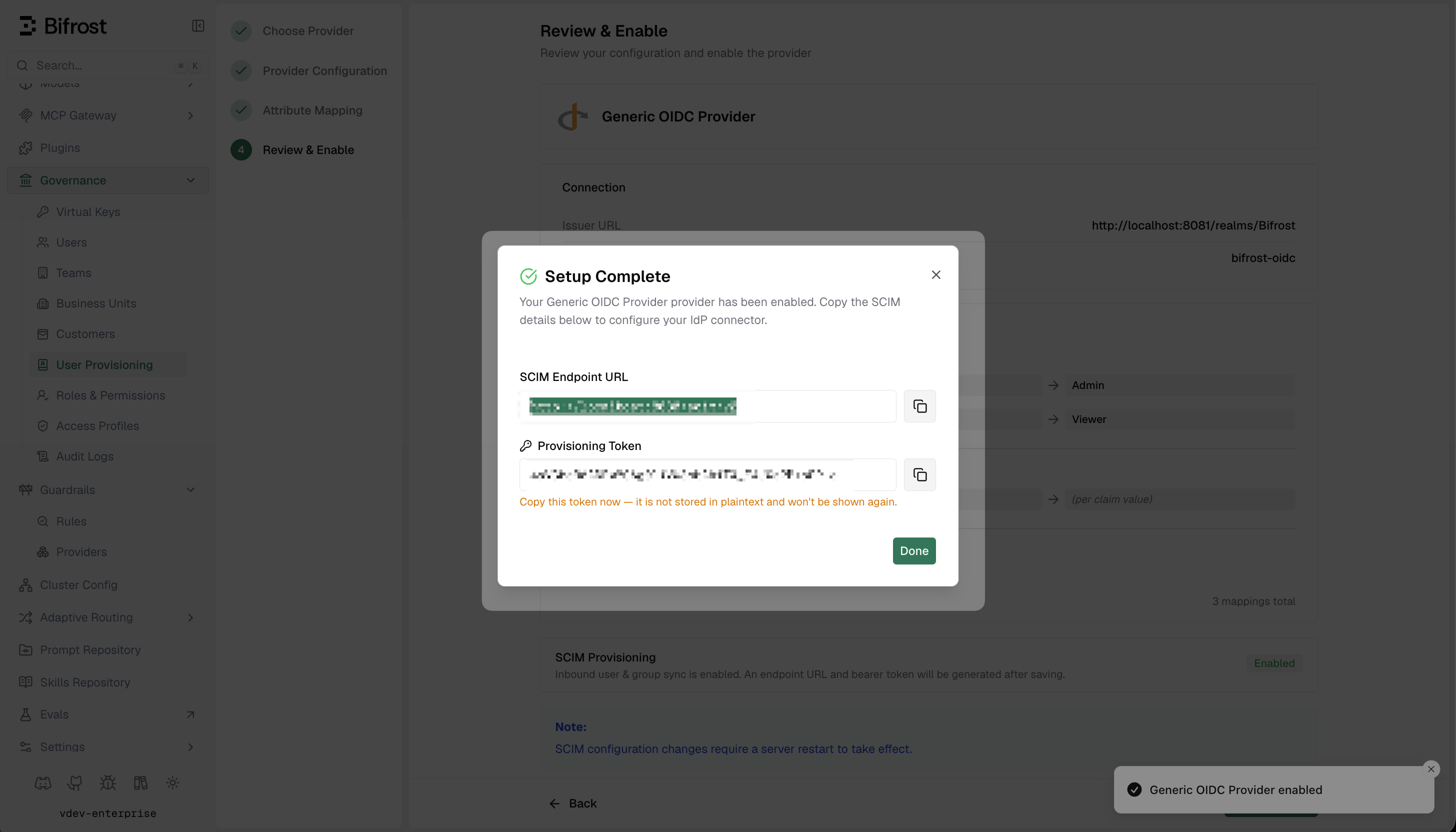Open Cluster Config

107,585
